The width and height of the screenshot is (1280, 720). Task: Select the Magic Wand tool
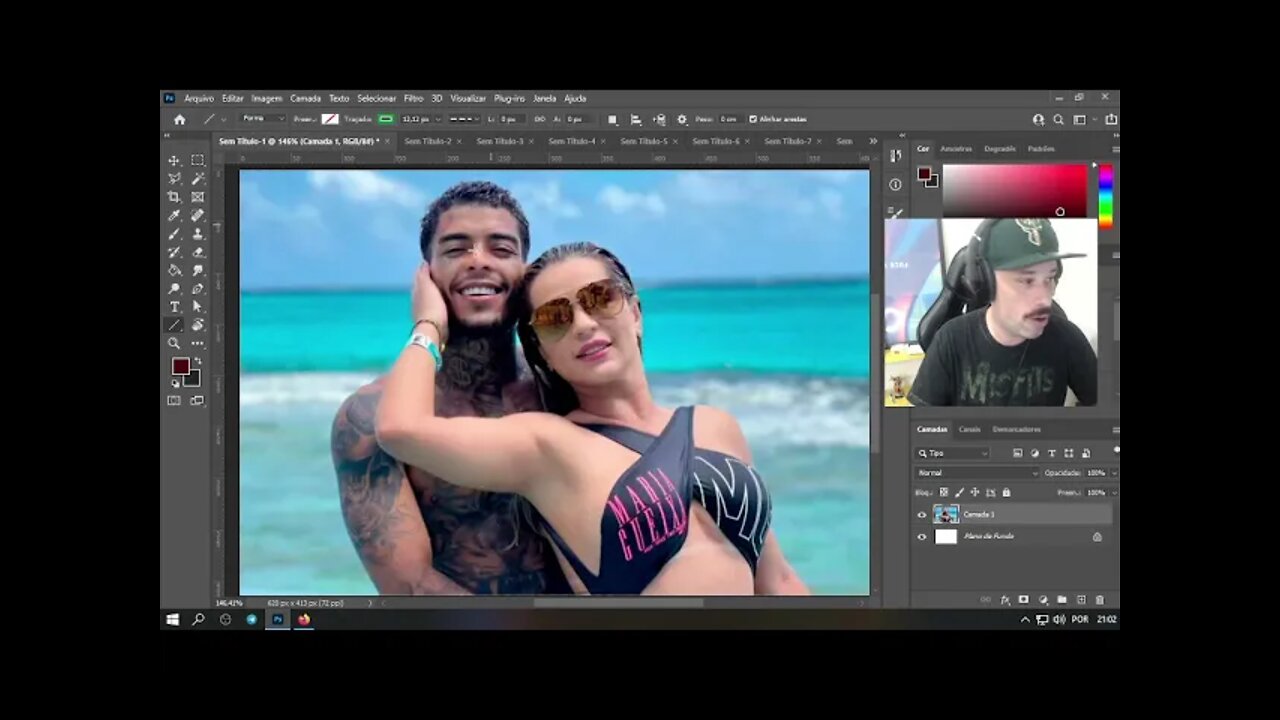click(198, 178)
